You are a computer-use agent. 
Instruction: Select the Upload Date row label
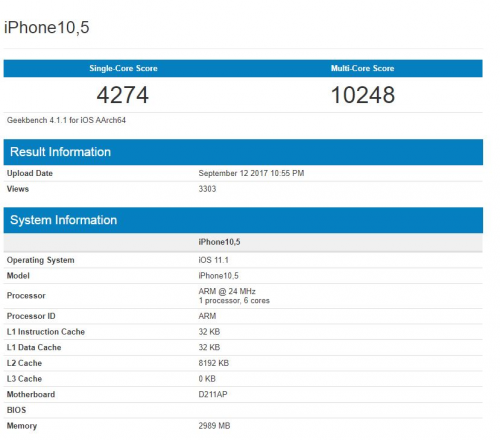tap(30, 173)
